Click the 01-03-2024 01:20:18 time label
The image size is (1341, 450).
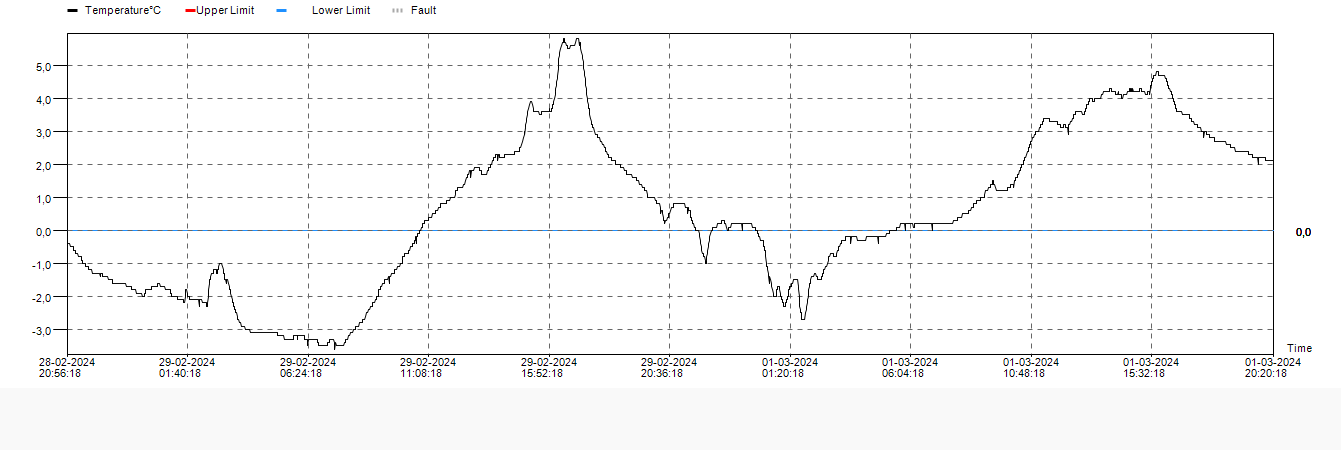[790, 368]
